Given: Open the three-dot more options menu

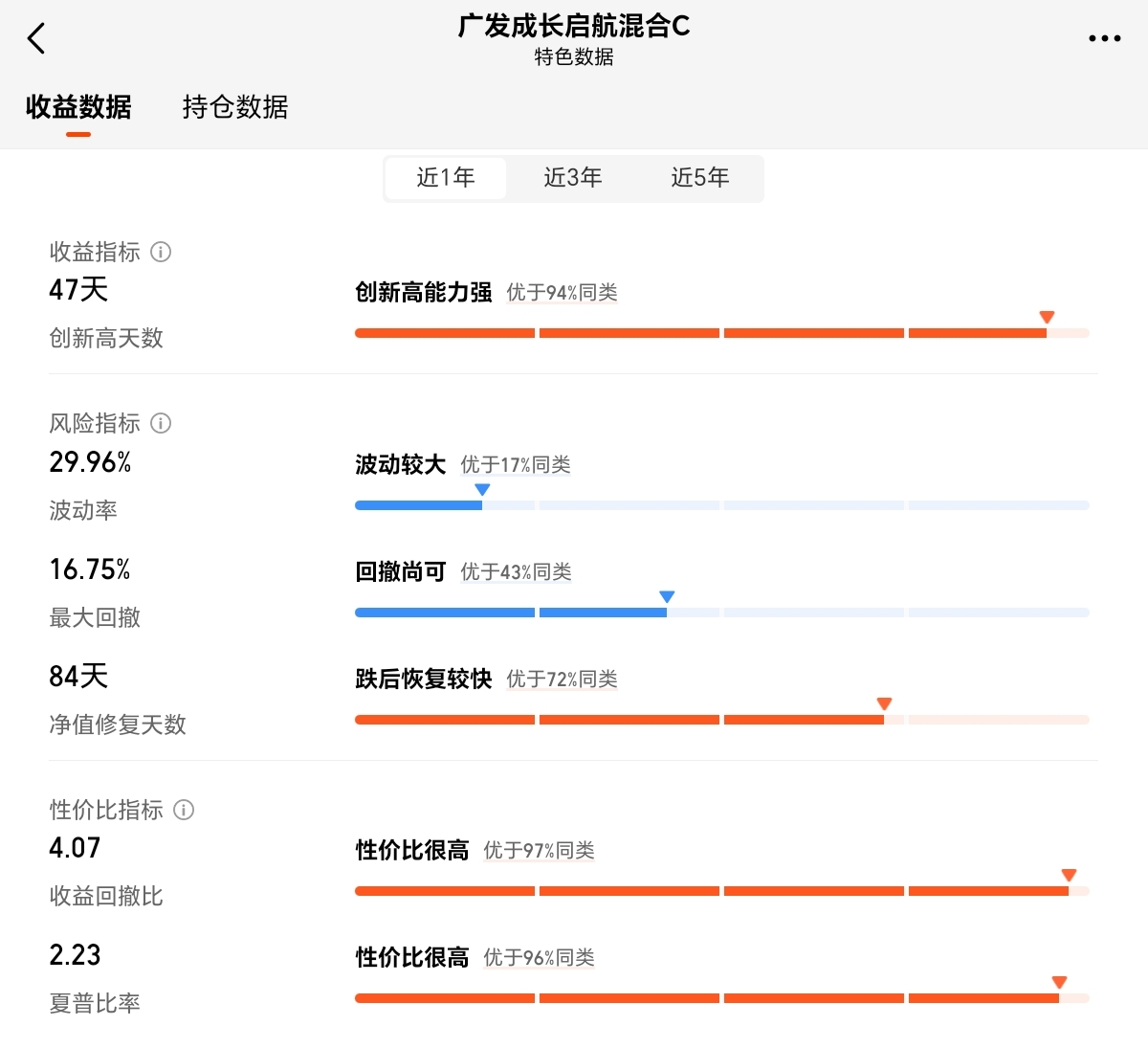Looking at the screenshot, I should click(x=1104, y=39).
